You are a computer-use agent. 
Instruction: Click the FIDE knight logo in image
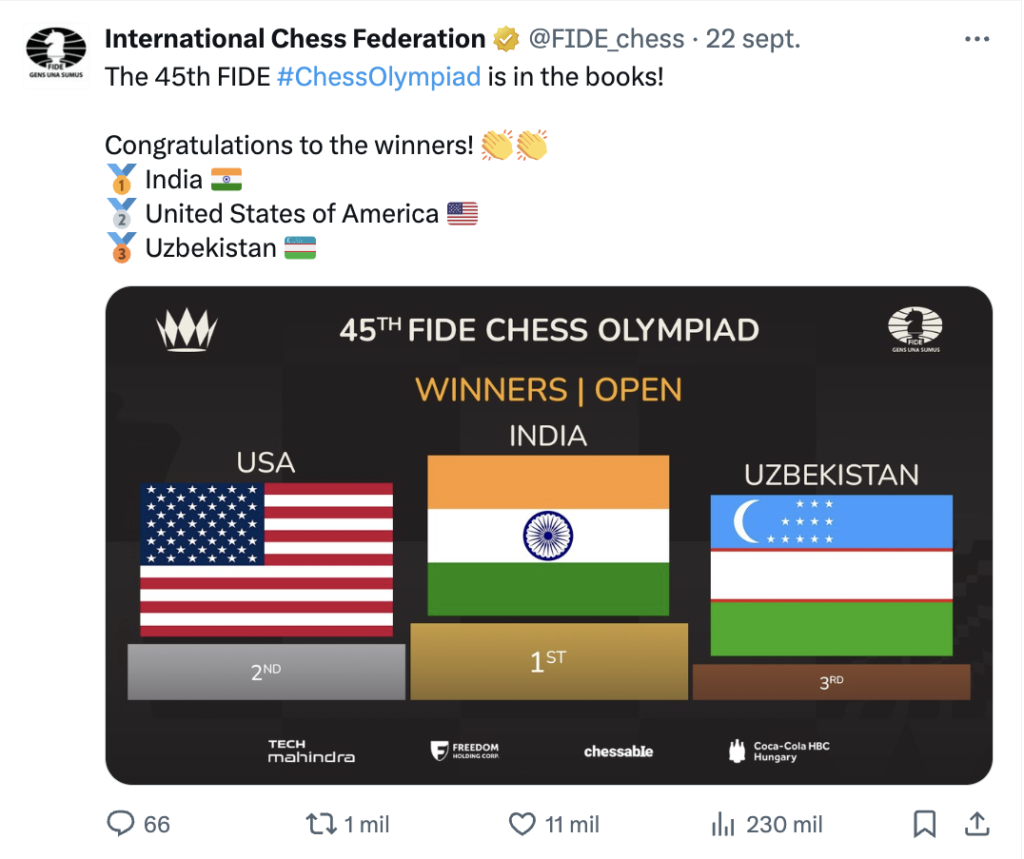point(915,330)
